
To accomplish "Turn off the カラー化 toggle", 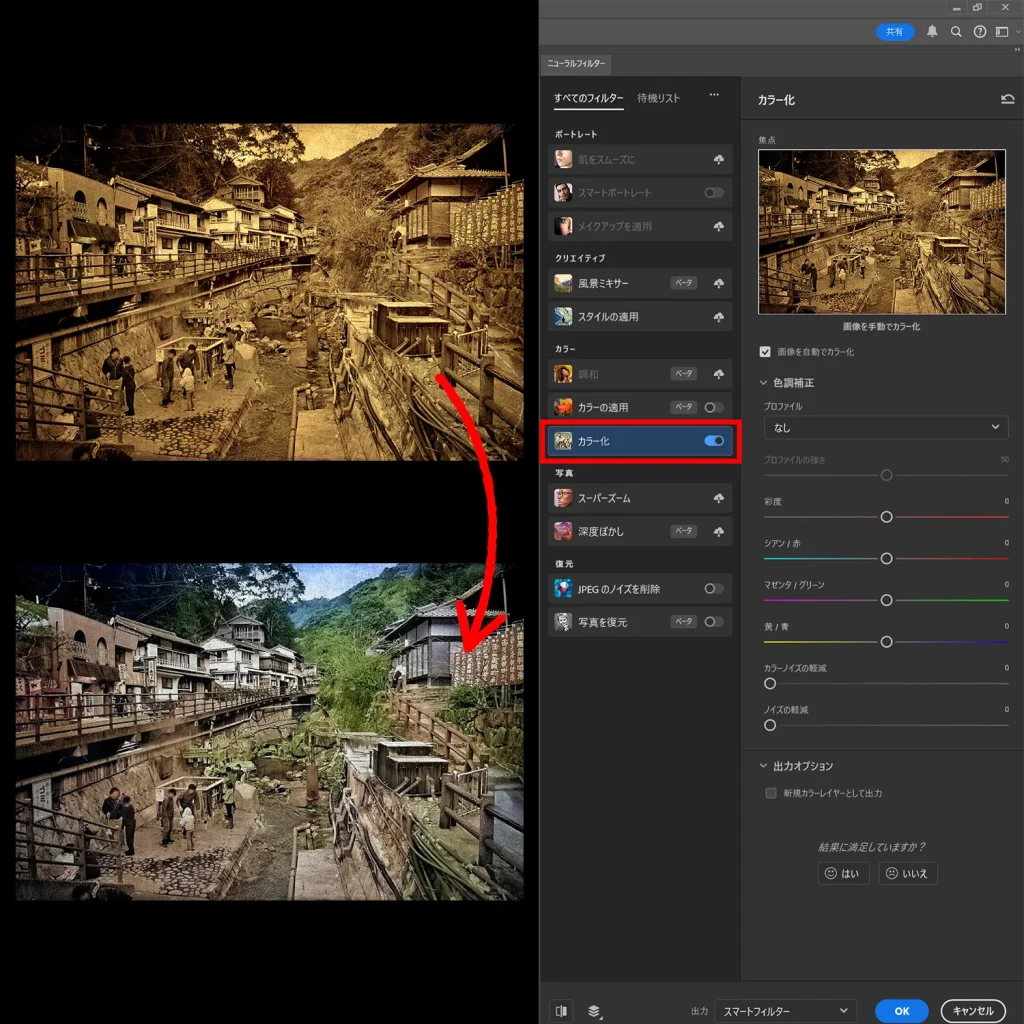I will tap(714, 441).
